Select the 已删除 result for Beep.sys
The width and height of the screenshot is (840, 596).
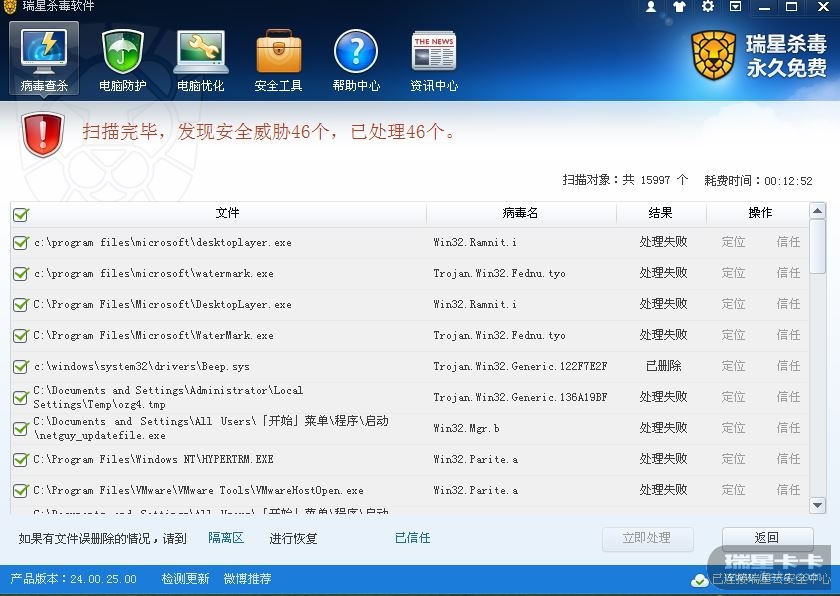coord(664,366)
